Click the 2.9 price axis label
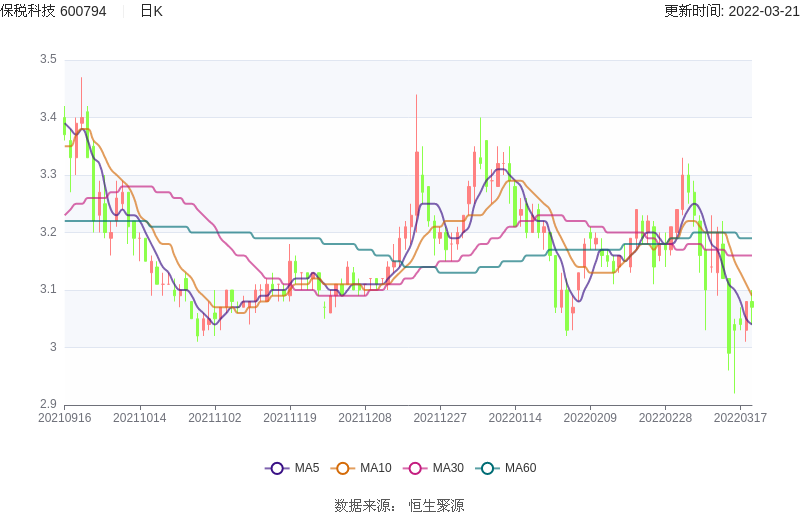This screenshot has height=517, width=800. [47, 405]
